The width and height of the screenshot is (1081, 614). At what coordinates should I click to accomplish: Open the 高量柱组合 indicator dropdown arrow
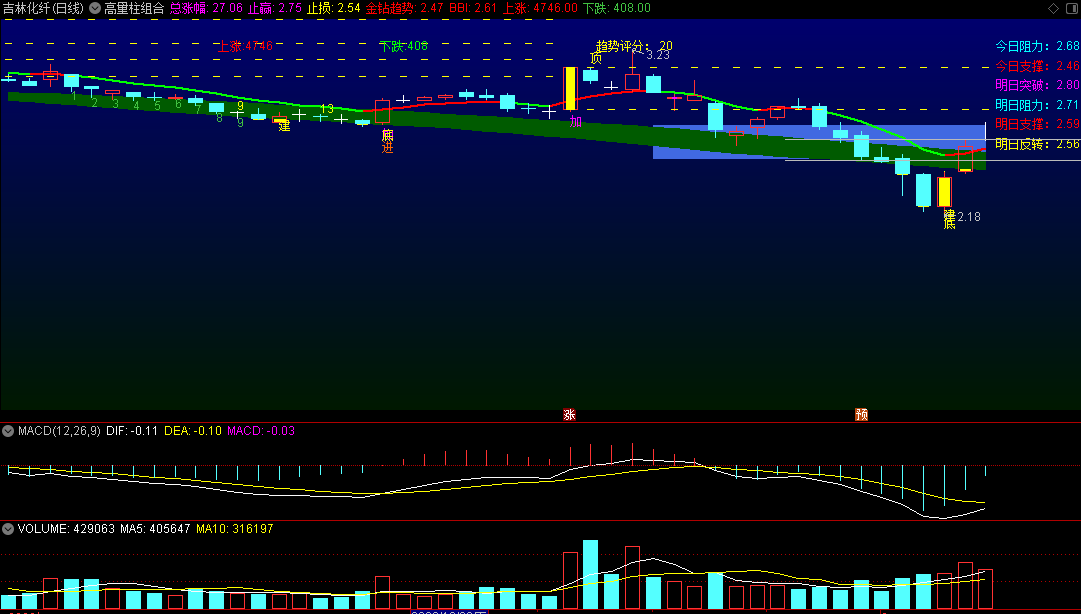tap(95, 8)
